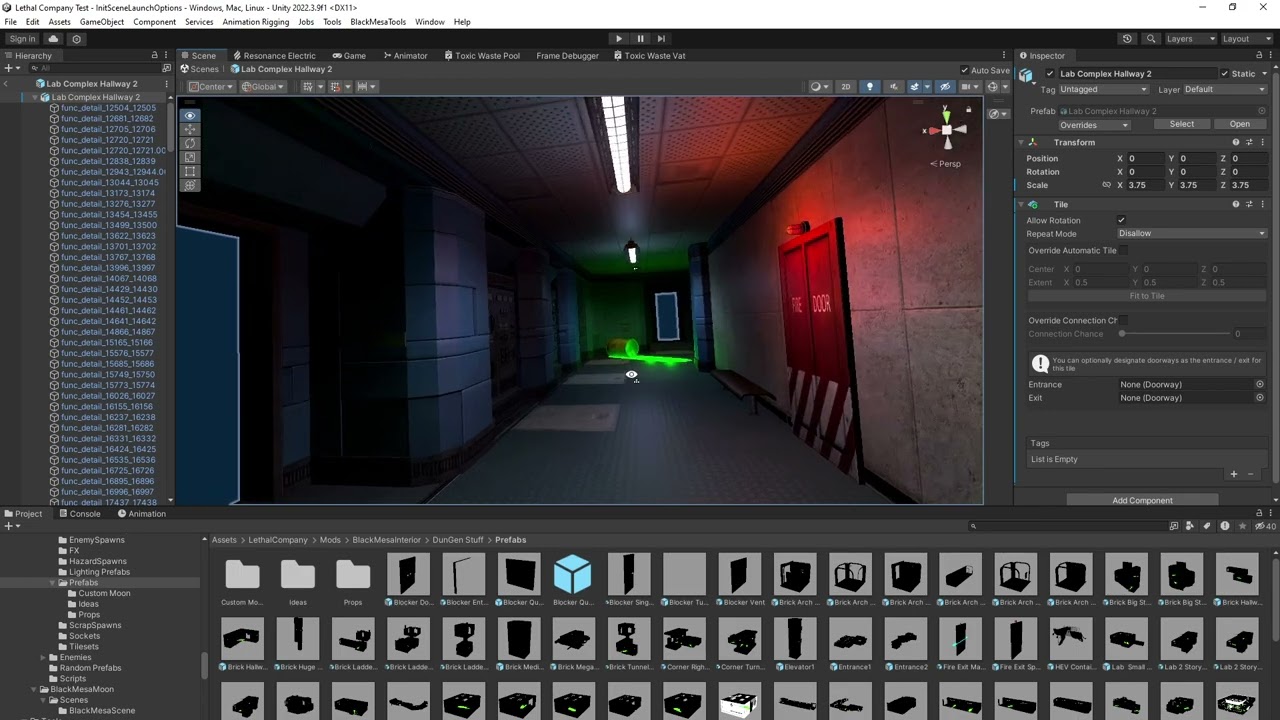This screenshot has width=1280, height=720.
Task: Toggle the Static checkbox
Action: [1224, 74]
